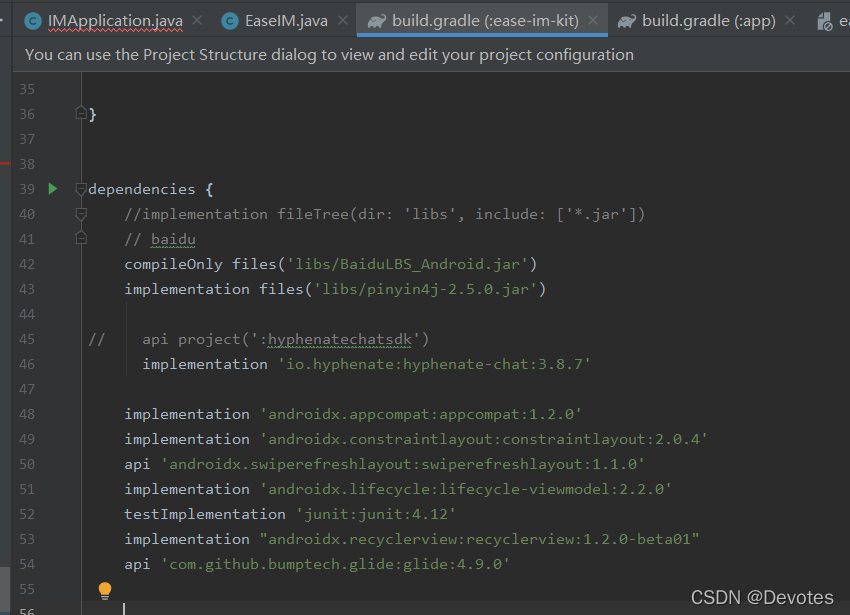The width and height of the screenshot is (850, 615).
Task: Close the IMApplication.java tab
Action: click(x=197, y=21)
